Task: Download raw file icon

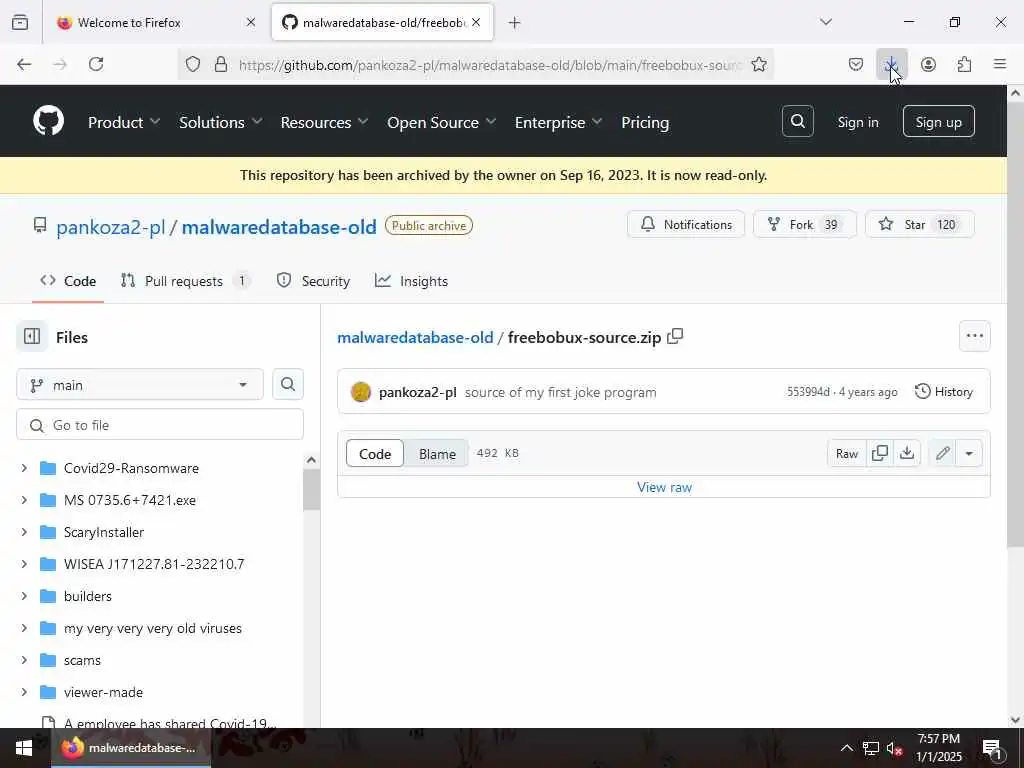Action: (x=907, y=453)
